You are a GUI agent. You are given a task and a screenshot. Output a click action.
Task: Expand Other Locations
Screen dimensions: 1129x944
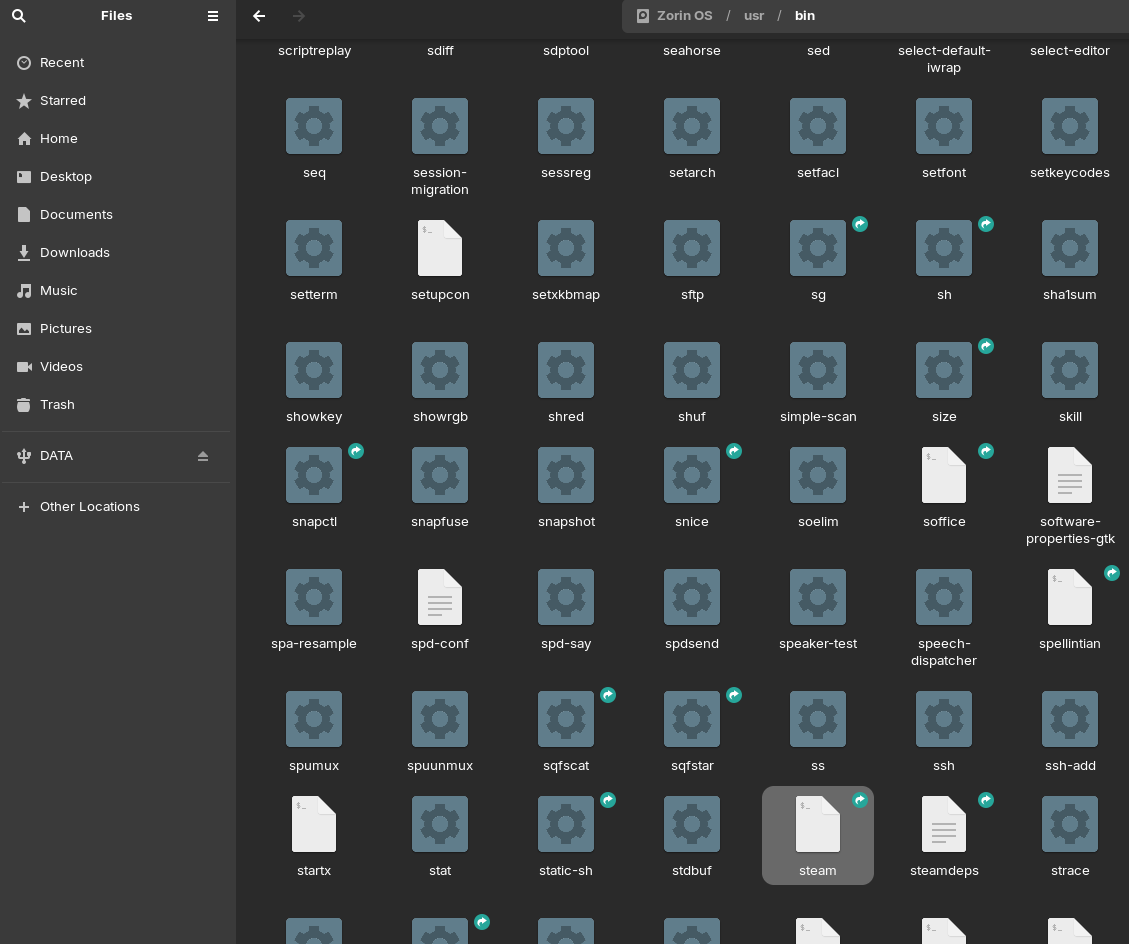click(x=89, y=506)
